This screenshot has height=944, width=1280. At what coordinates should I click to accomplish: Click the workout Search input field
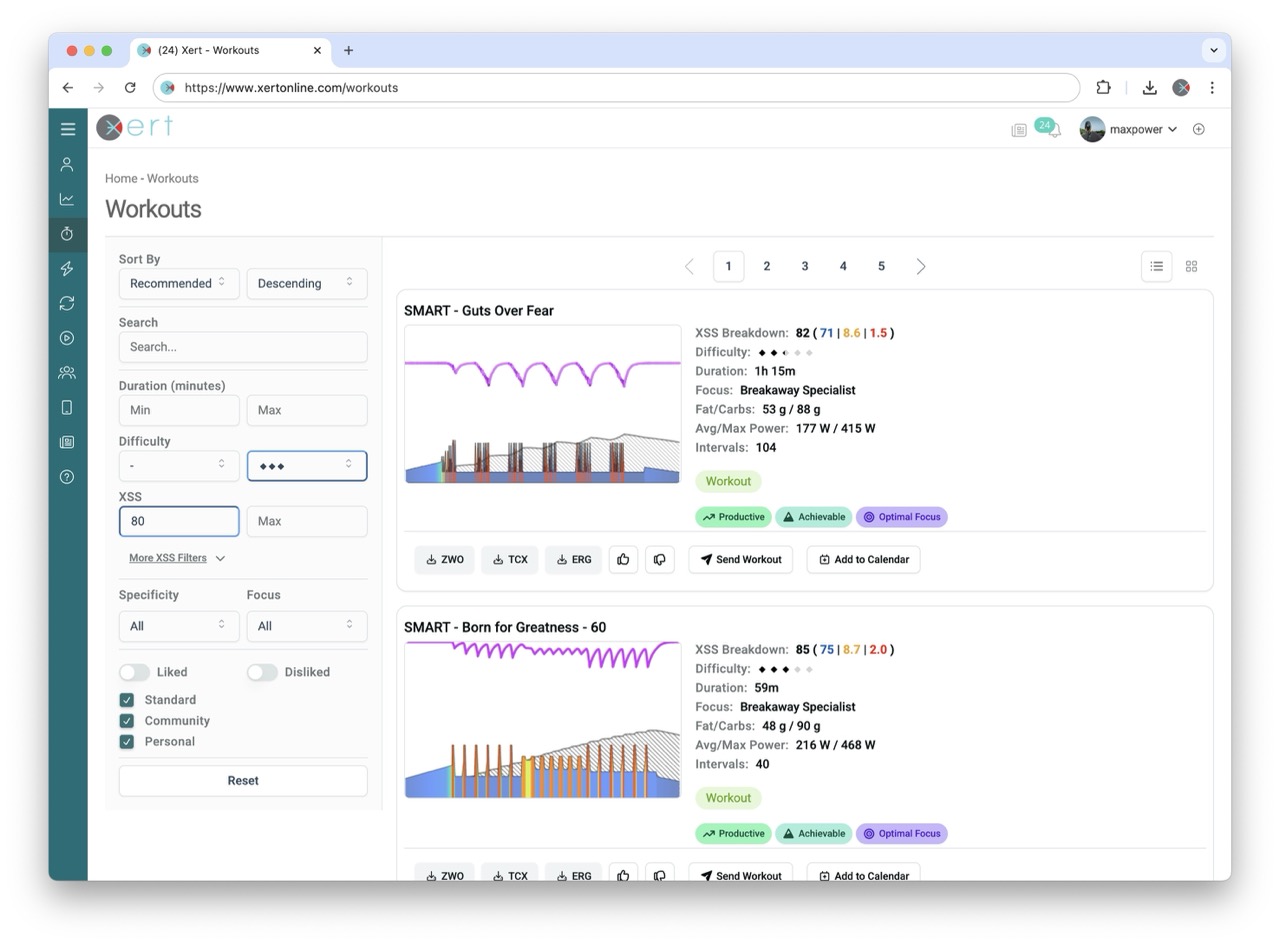click(243, 347)
